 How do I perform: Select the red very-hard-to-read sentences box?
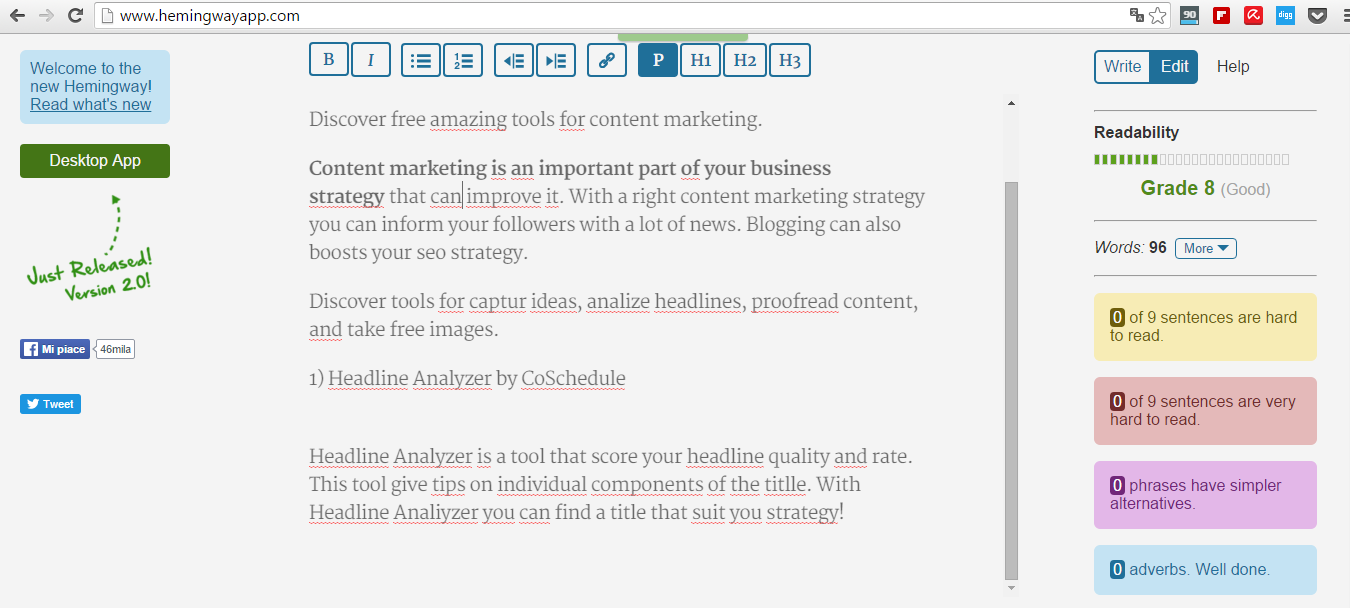[1205, 411]
